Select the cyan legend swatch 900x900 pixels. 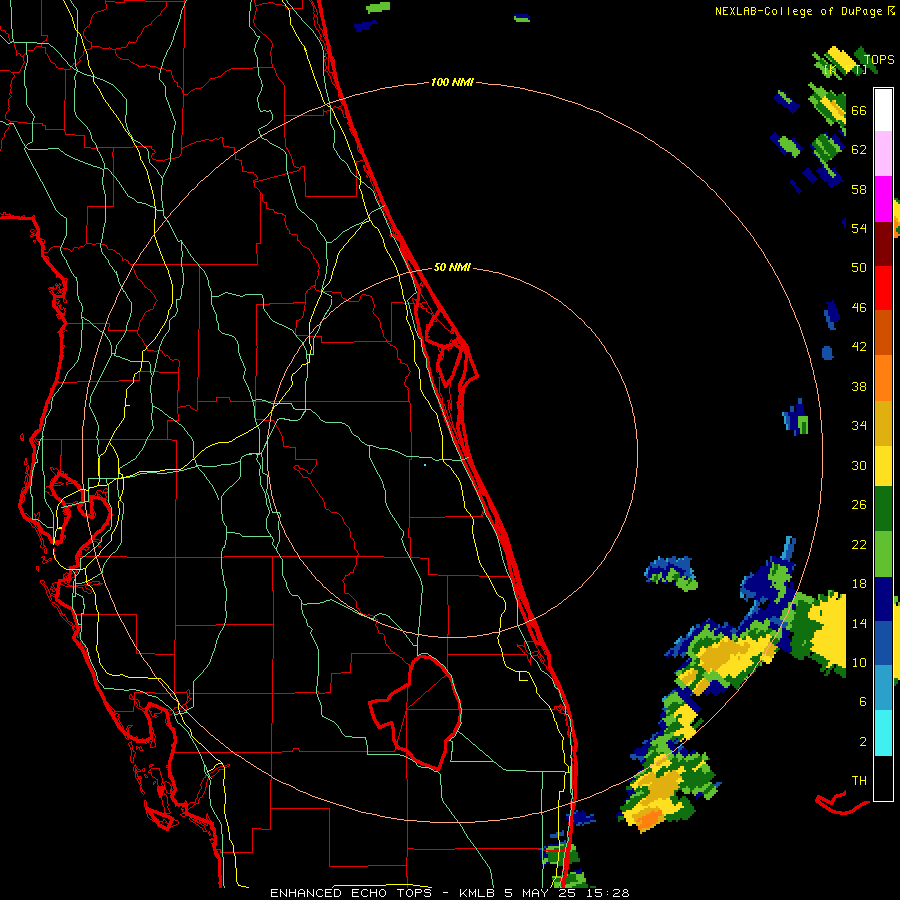click(883, 733)
